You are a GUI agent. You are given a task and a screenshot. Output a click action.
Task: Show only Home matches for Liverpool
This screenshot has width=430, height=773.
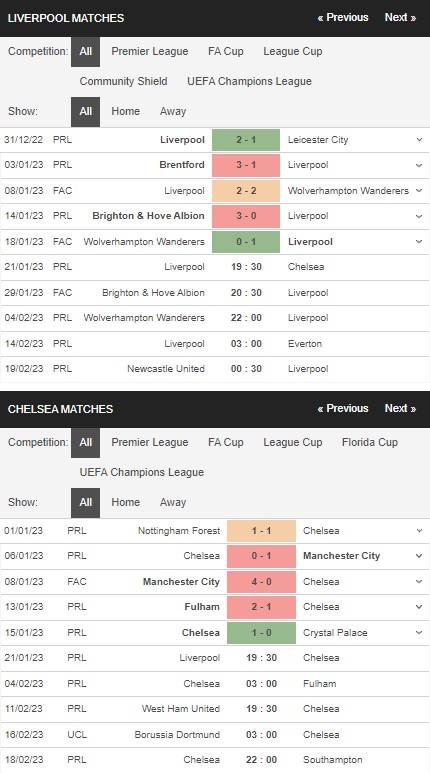point(125,111)
